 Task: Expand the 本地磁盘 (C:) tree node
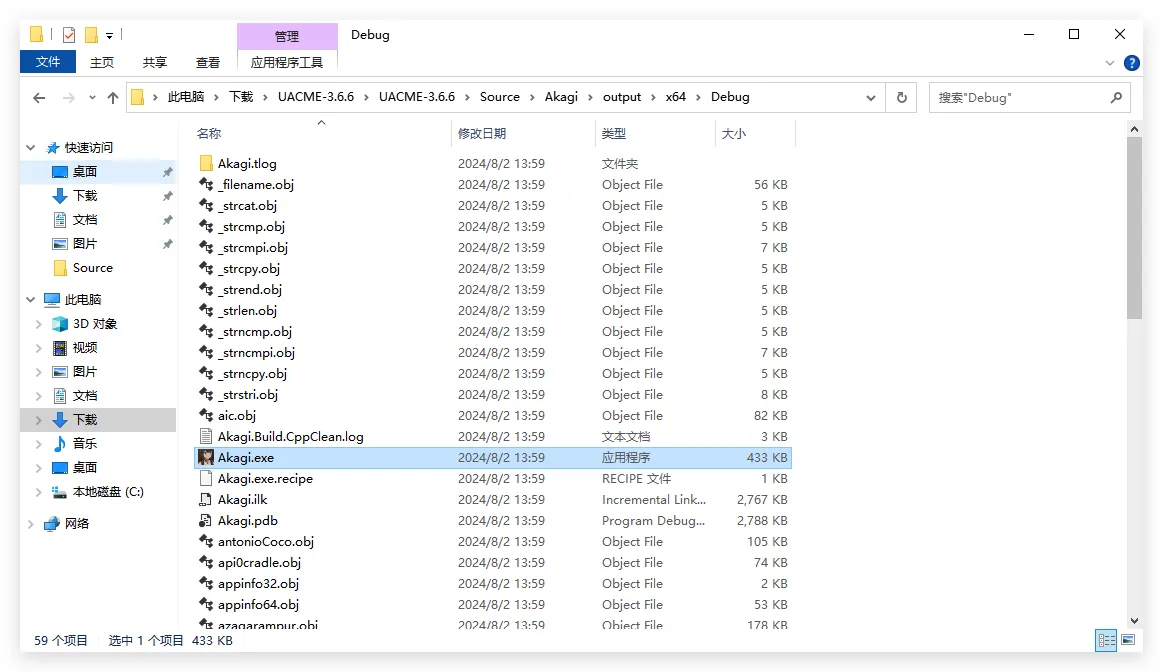[x=39, y=492]
